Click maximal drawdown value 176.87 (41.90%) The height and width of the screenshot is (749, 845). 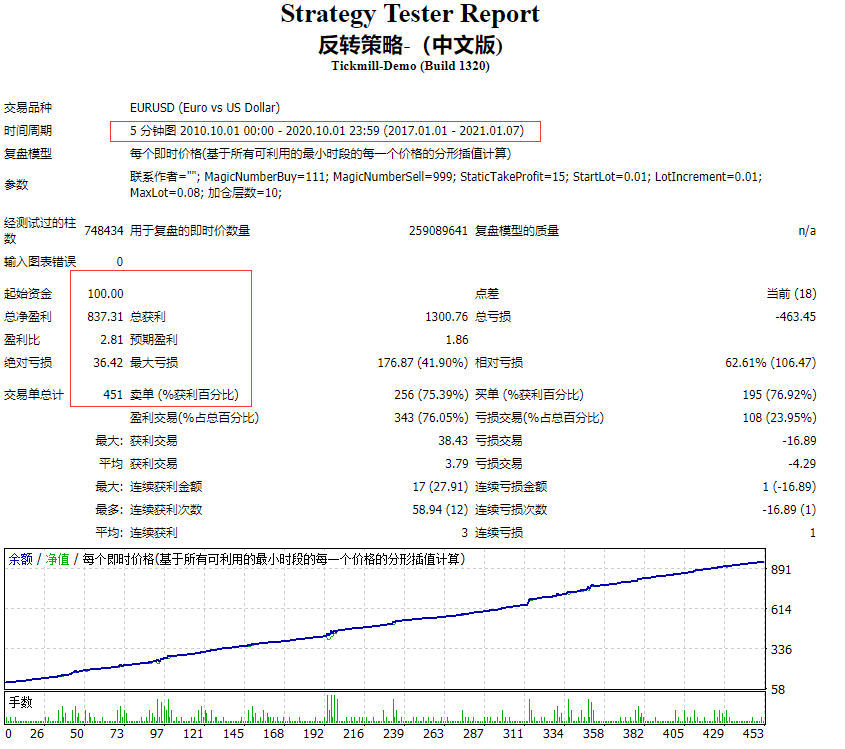click(x=422, y=363)
